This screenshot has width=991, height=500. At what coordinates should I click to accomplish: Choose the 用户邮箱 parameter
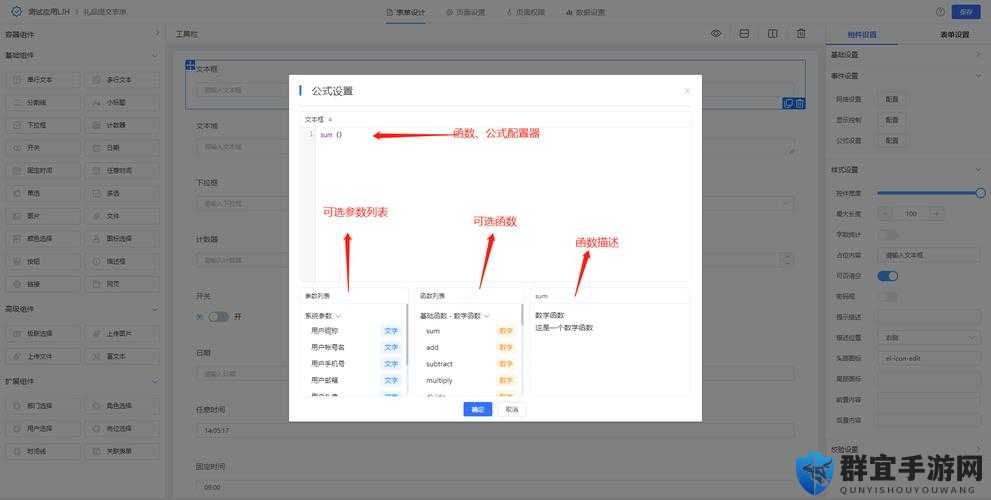354,380
